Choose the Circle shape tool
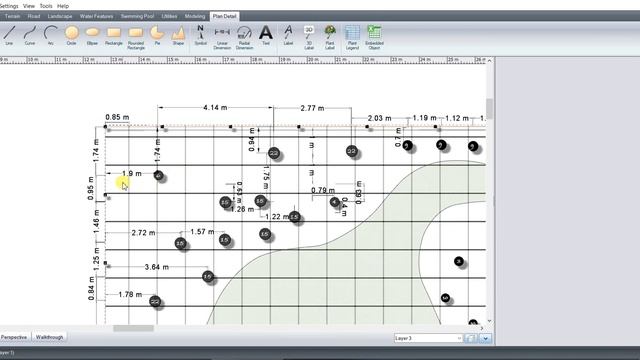The image size is (640, 360). 71,36
